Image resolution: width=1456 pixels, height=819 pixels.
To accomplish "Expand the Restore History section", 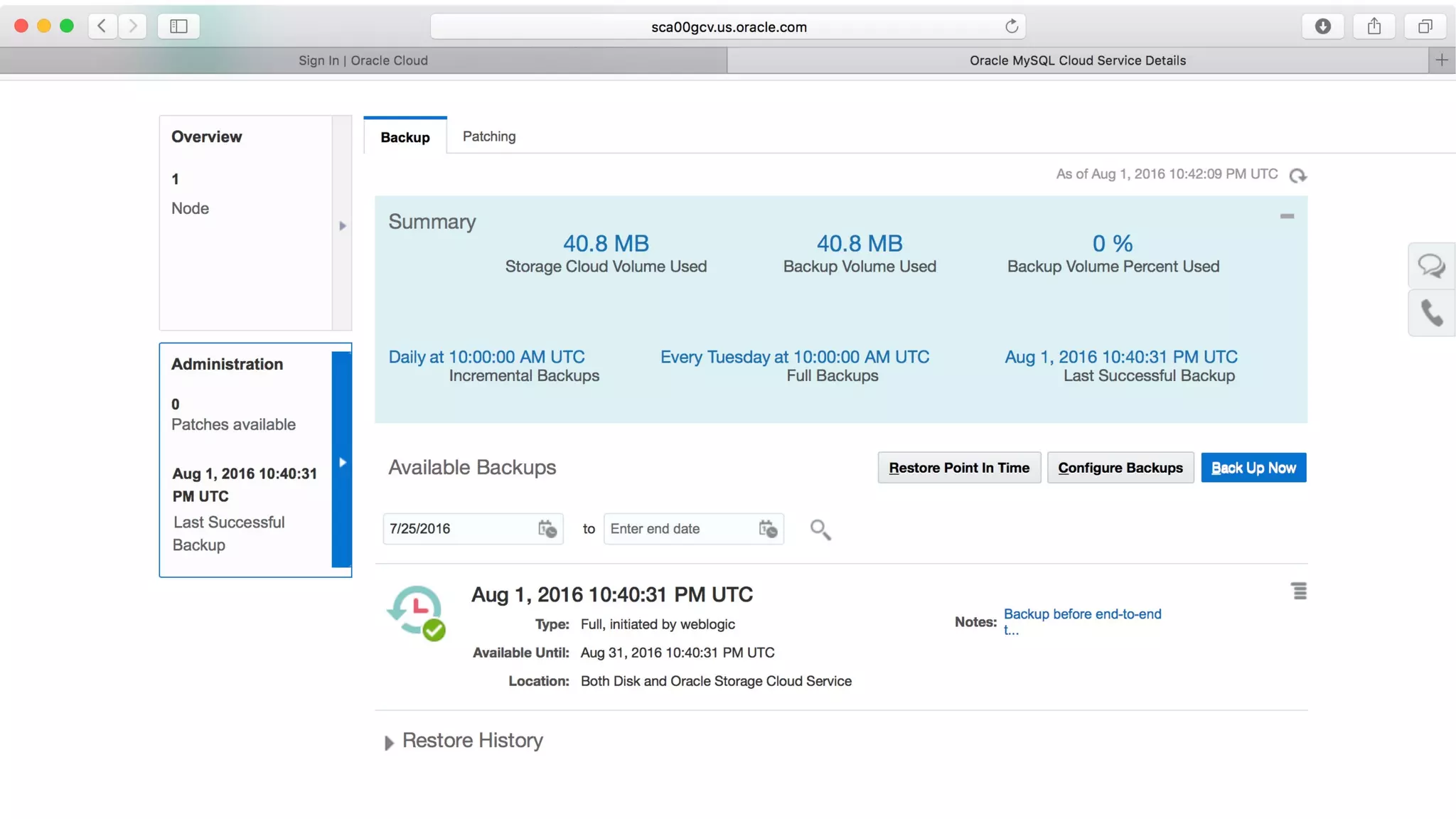I will (x=389, y=743).
